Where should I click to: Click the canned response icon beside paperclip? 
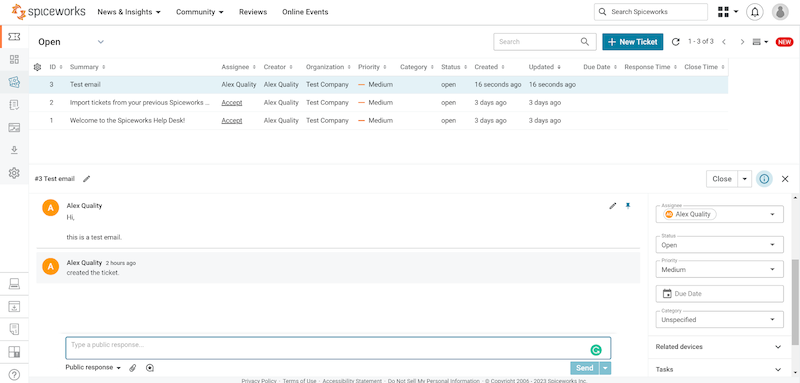pyautogui.click(x=149, y=368)
